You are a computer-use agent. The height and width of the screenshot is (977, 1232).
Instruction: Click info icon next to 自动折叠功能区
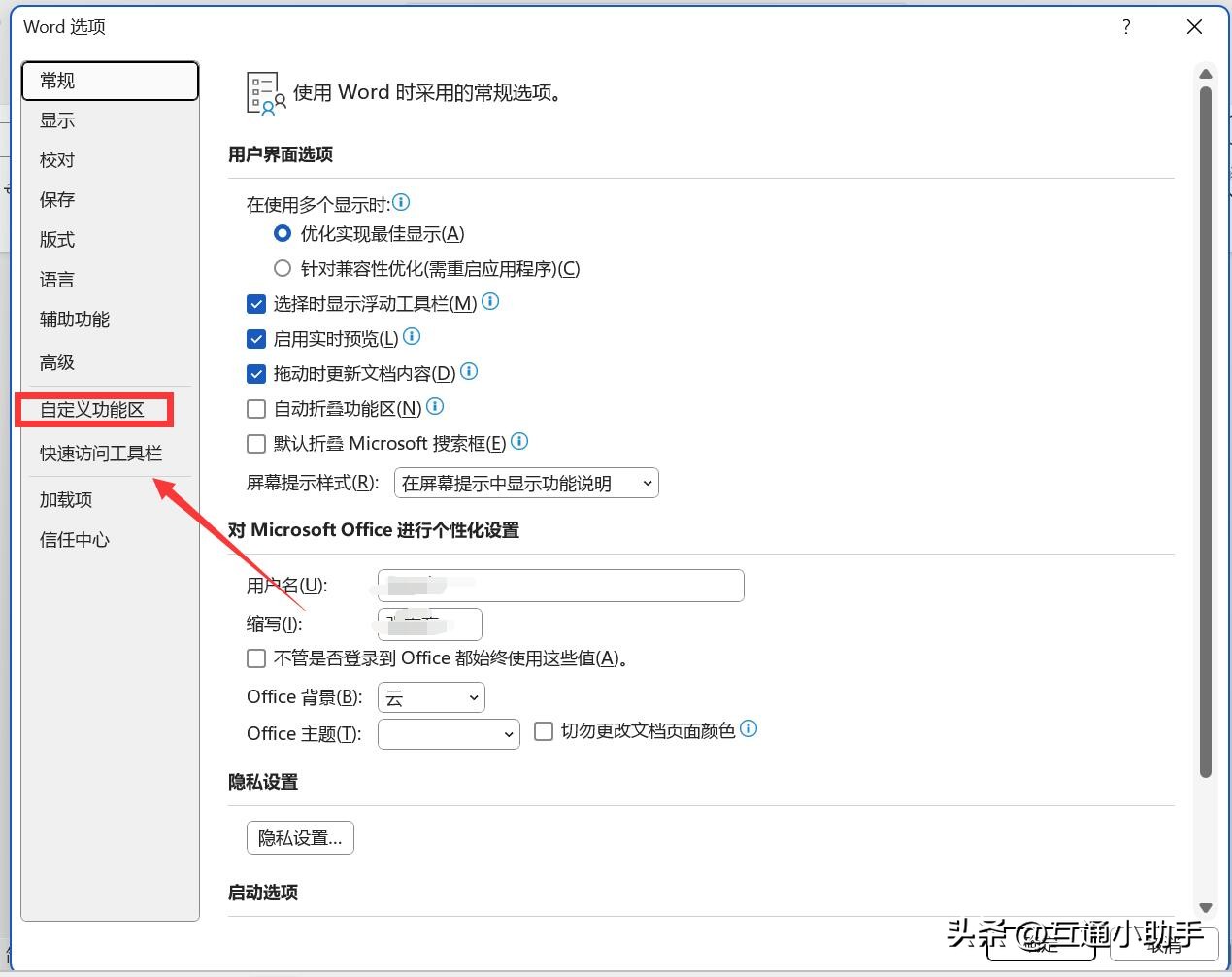point(435,407)
